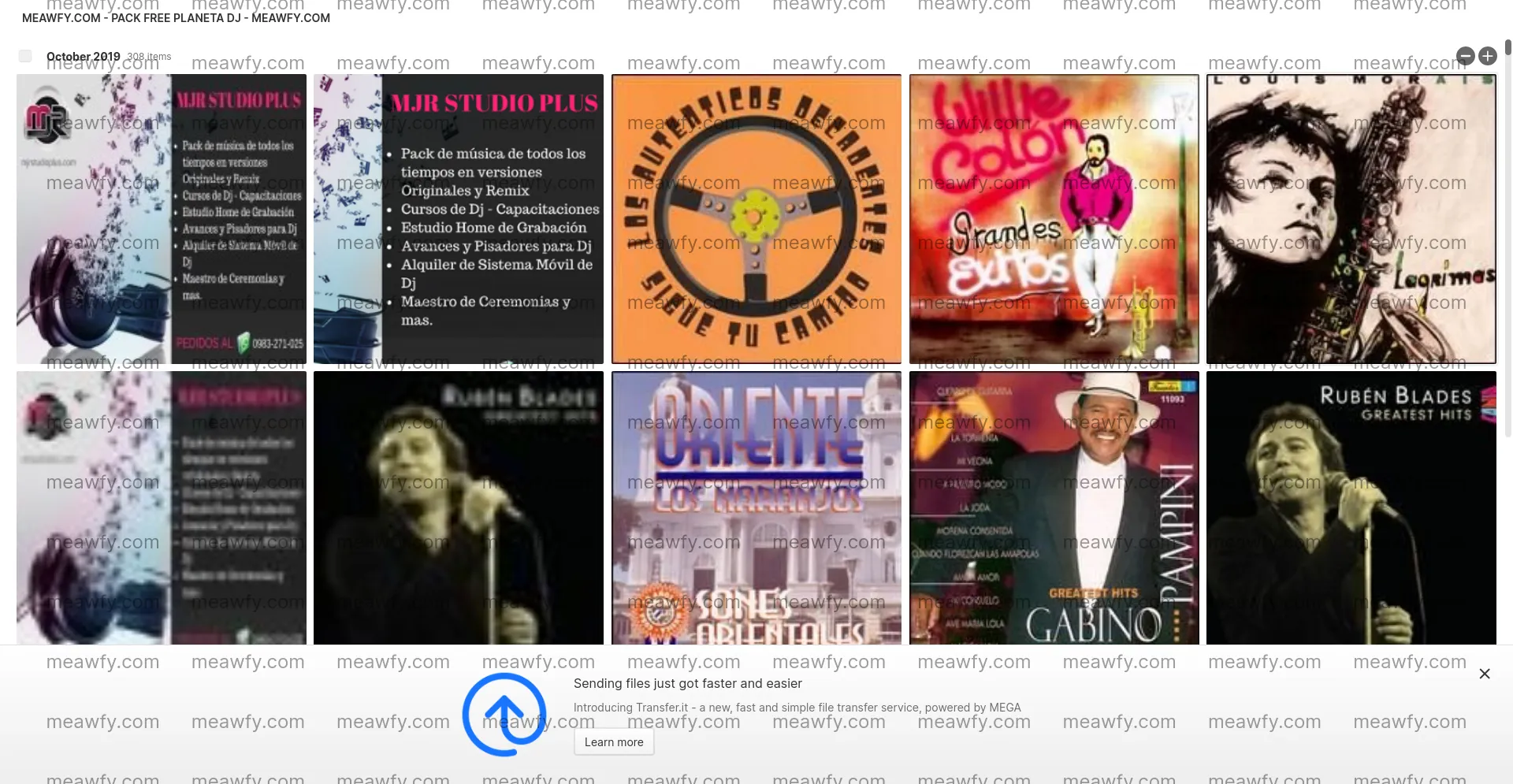
Task: Open the blurred MJR flyer in bottom row
Action: click(161, 508)
